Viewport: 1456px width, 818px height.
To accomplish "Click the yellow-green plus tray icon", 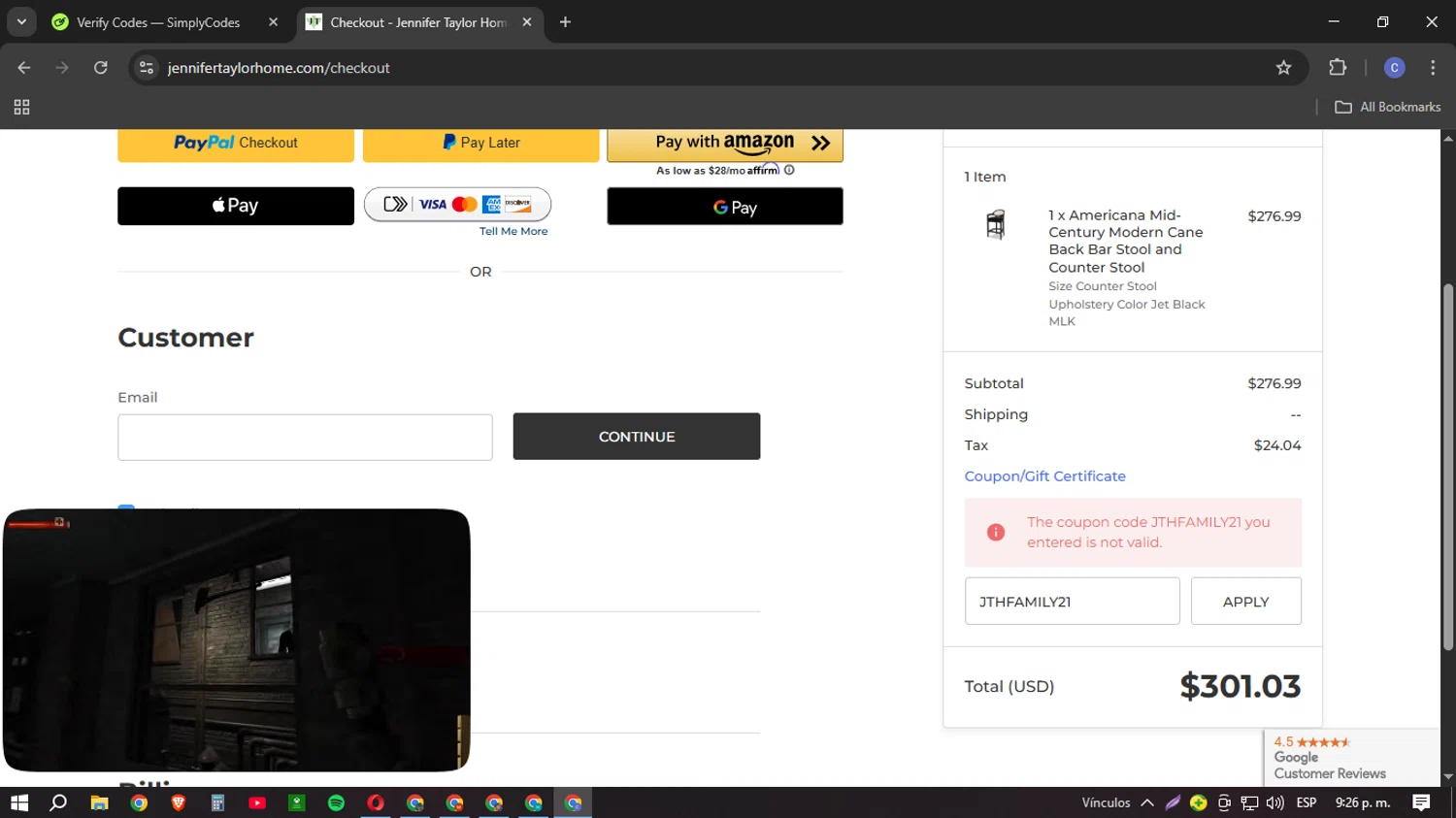I will (1199, 802).
